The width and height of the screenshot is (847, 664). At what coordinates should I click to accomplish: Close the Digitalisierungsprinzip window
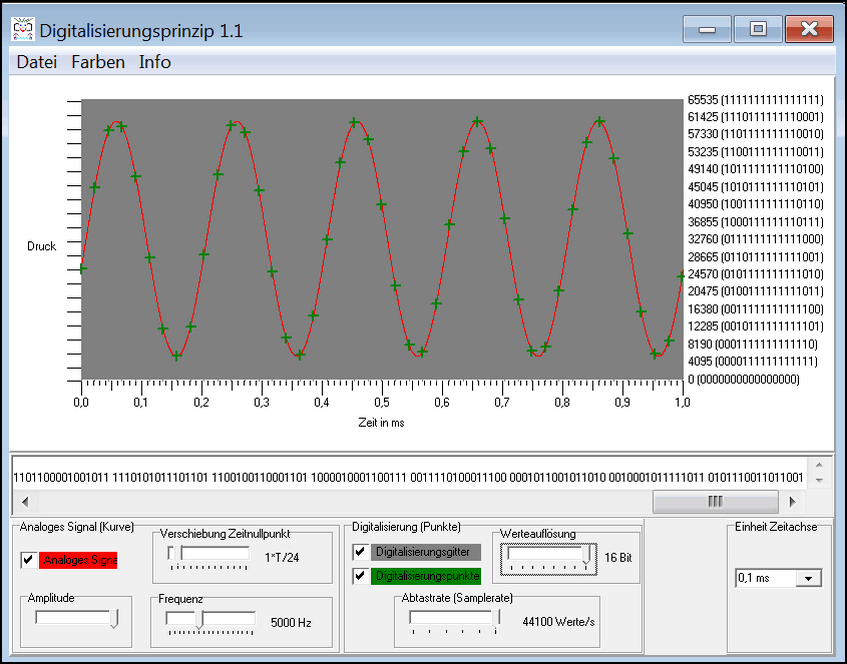[809, 29]
